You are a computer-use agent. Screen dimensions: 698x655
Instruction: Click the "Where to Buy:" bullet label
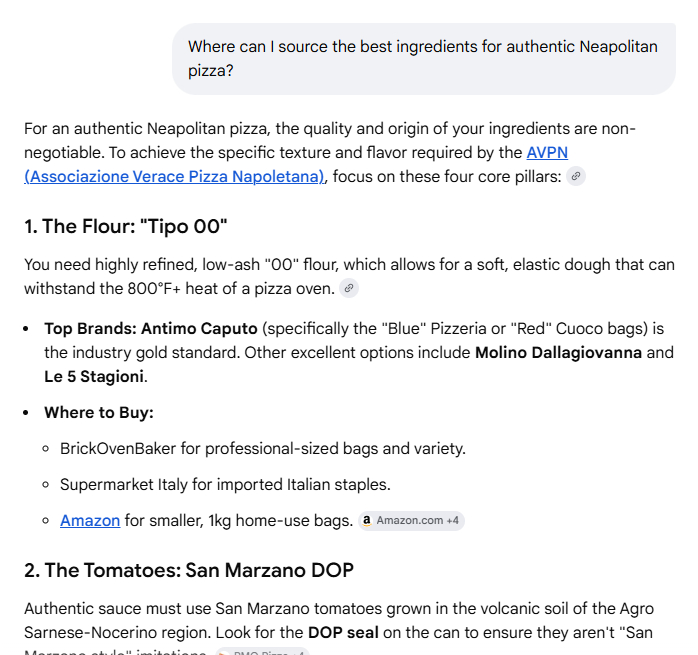click(x=98, y=413)
